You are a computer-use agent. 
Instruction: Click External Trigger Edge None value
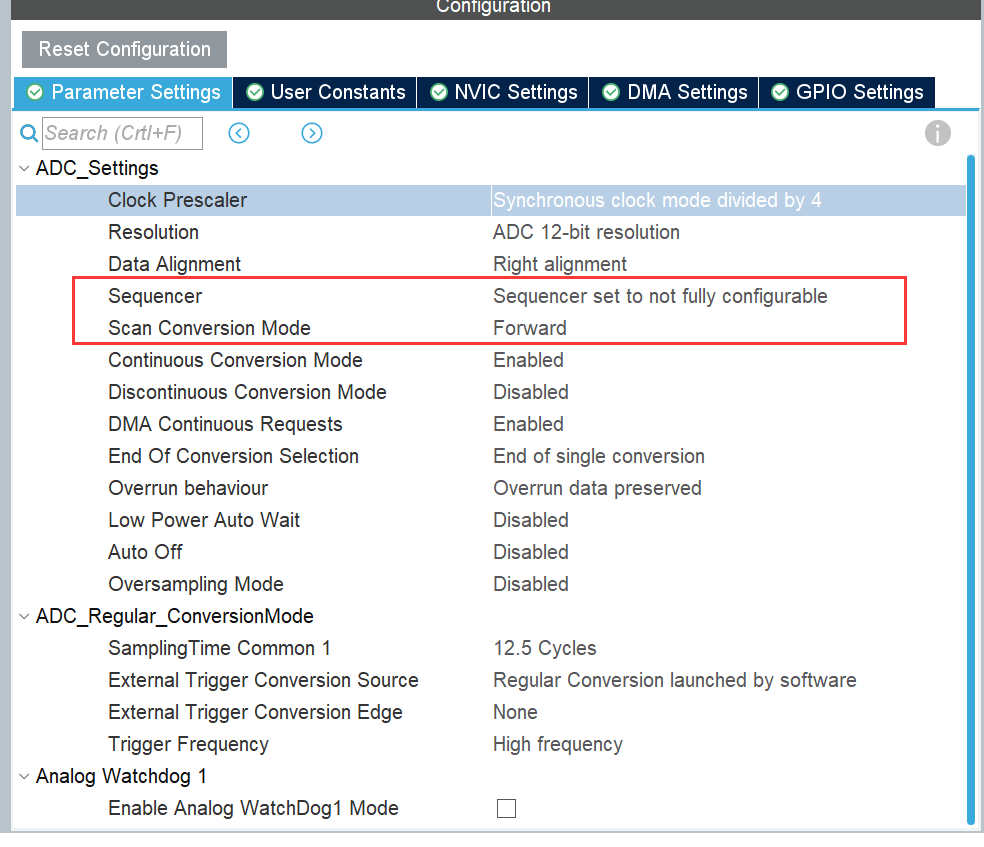(515, 712)
